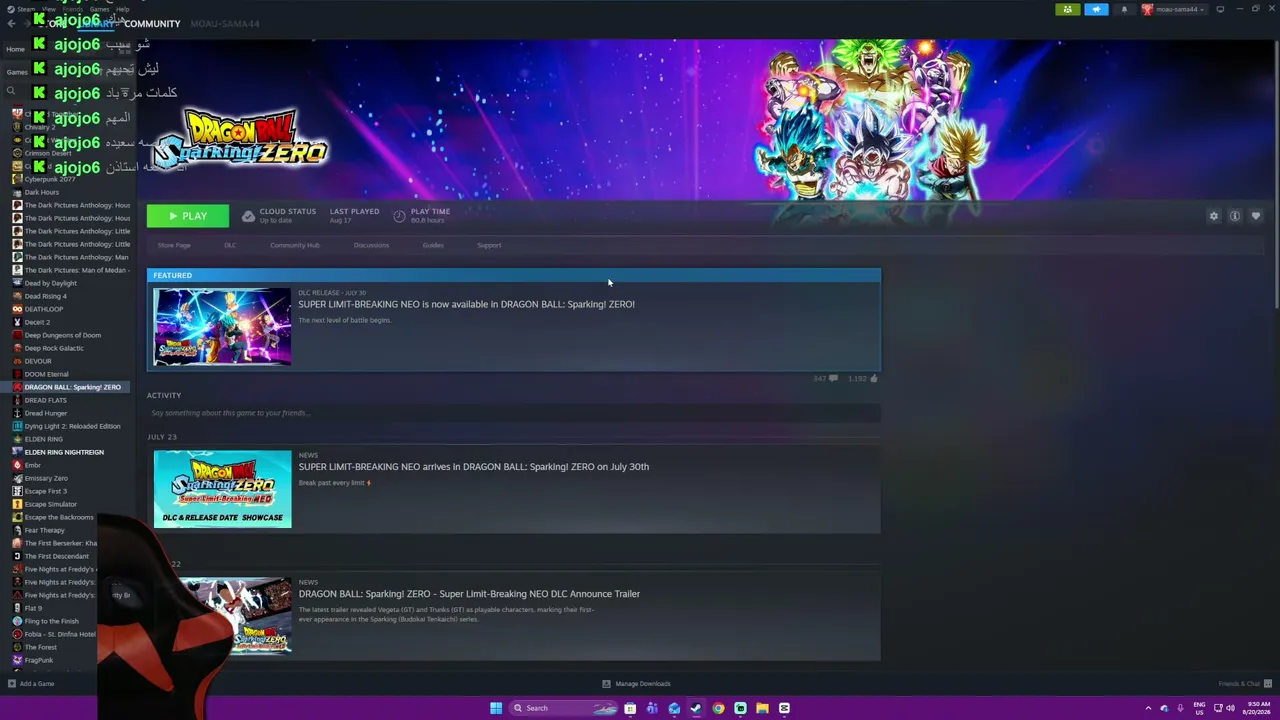Launch the game with the green Play button

[188, 216]
